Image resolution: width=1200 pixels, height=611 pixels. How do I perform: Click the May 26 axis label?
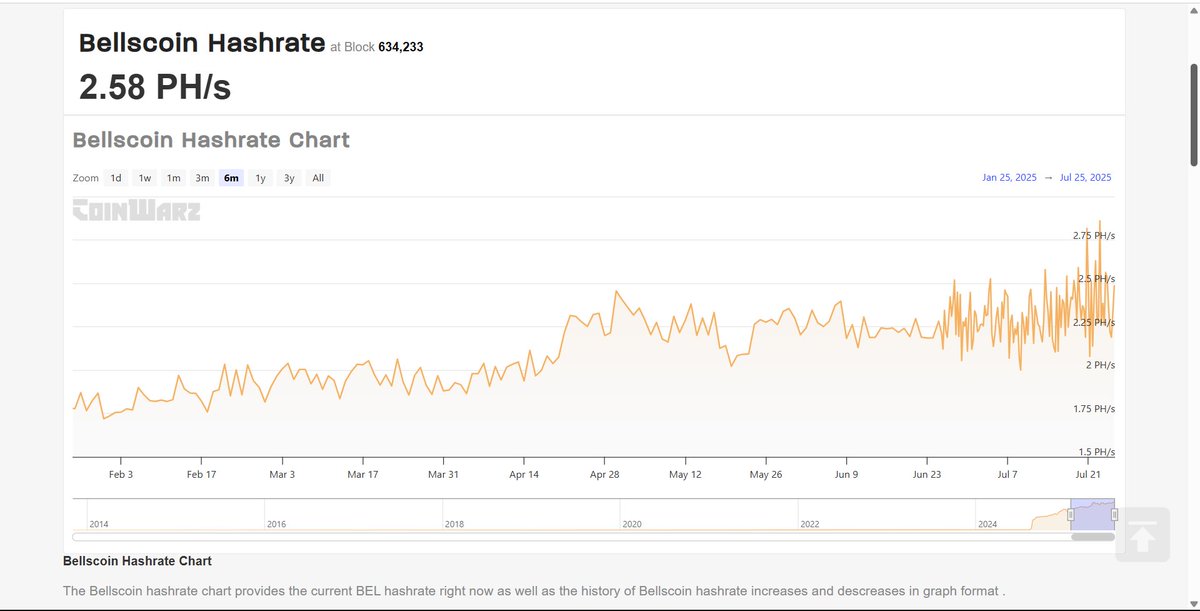[766, 474]
